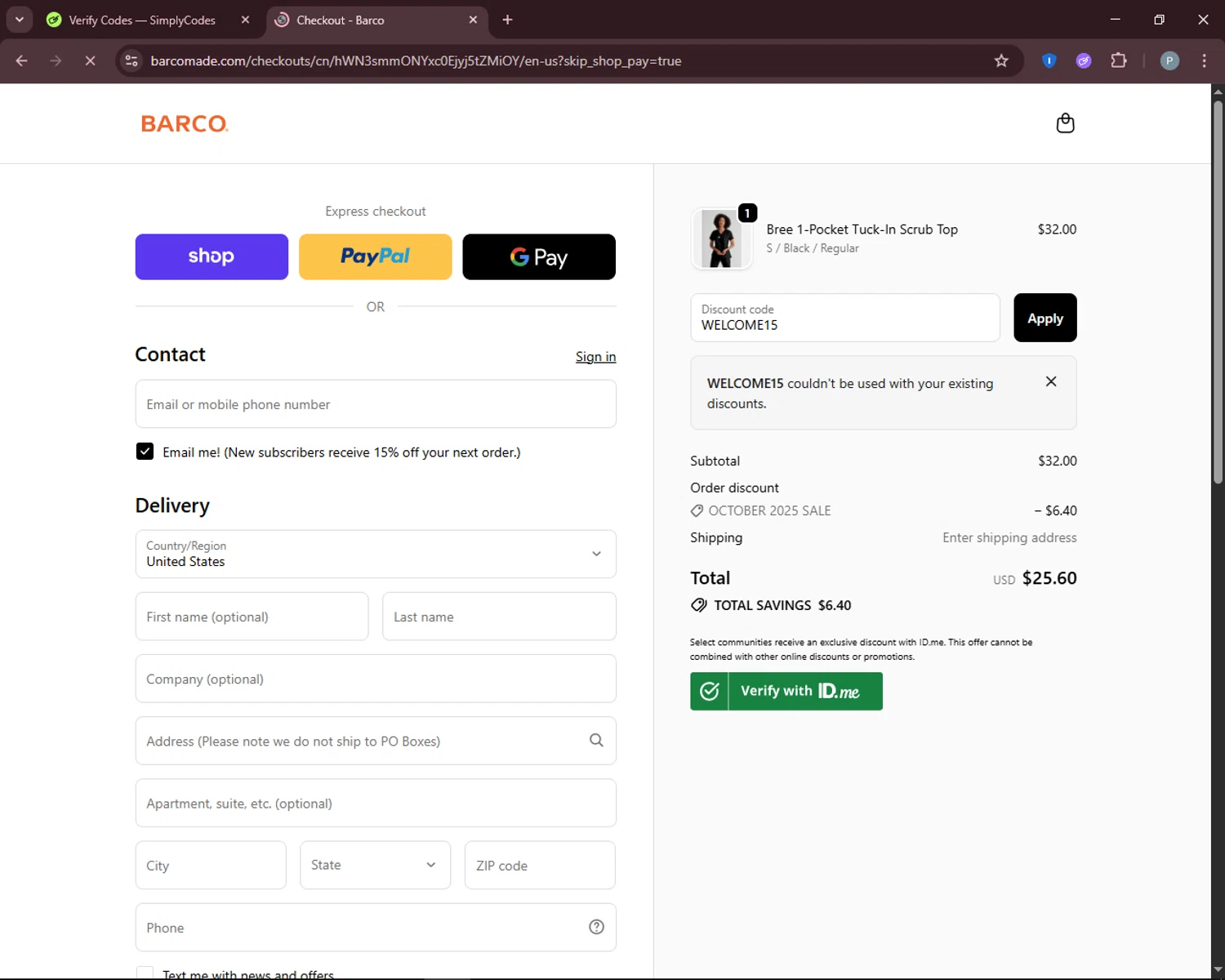The height and width of the screenshot is (980, 1225).
Task: Click the USD $25.60 total amount
Action: click(1035, 578)
